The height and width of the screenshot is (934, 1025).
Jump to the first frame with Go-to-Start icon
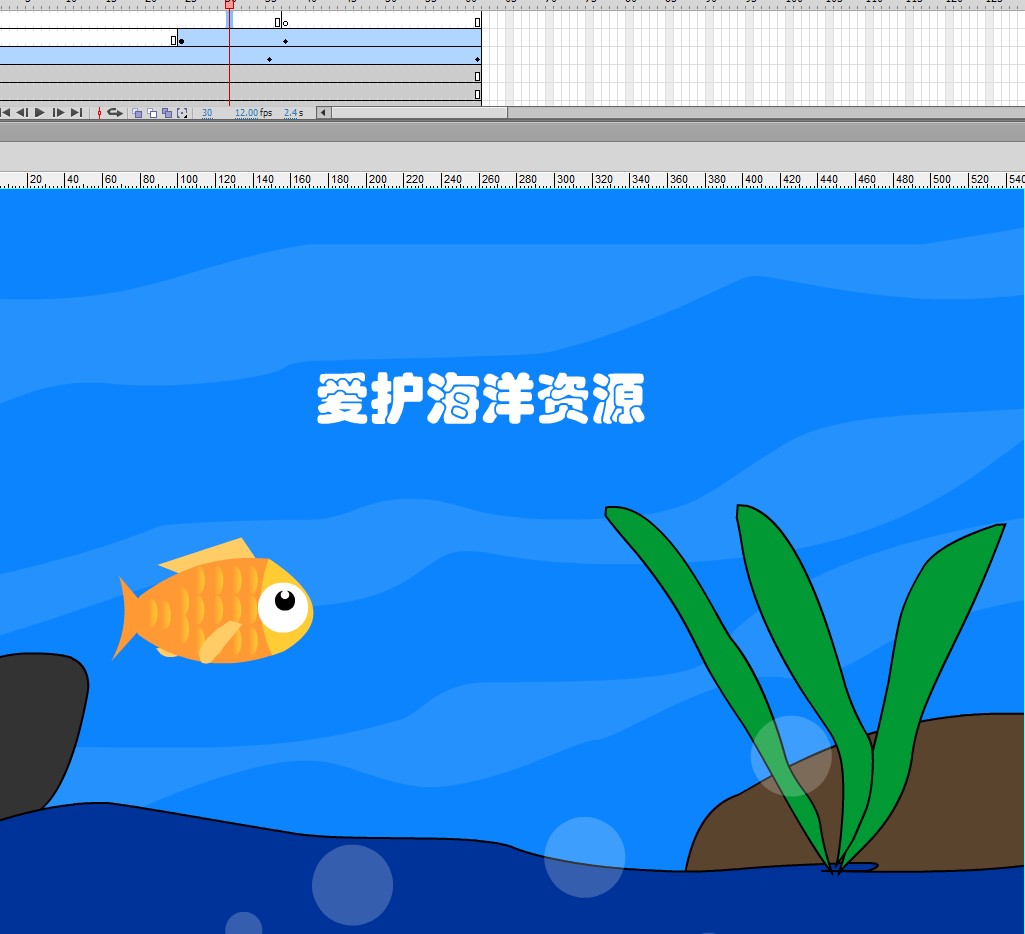[6, 113]
